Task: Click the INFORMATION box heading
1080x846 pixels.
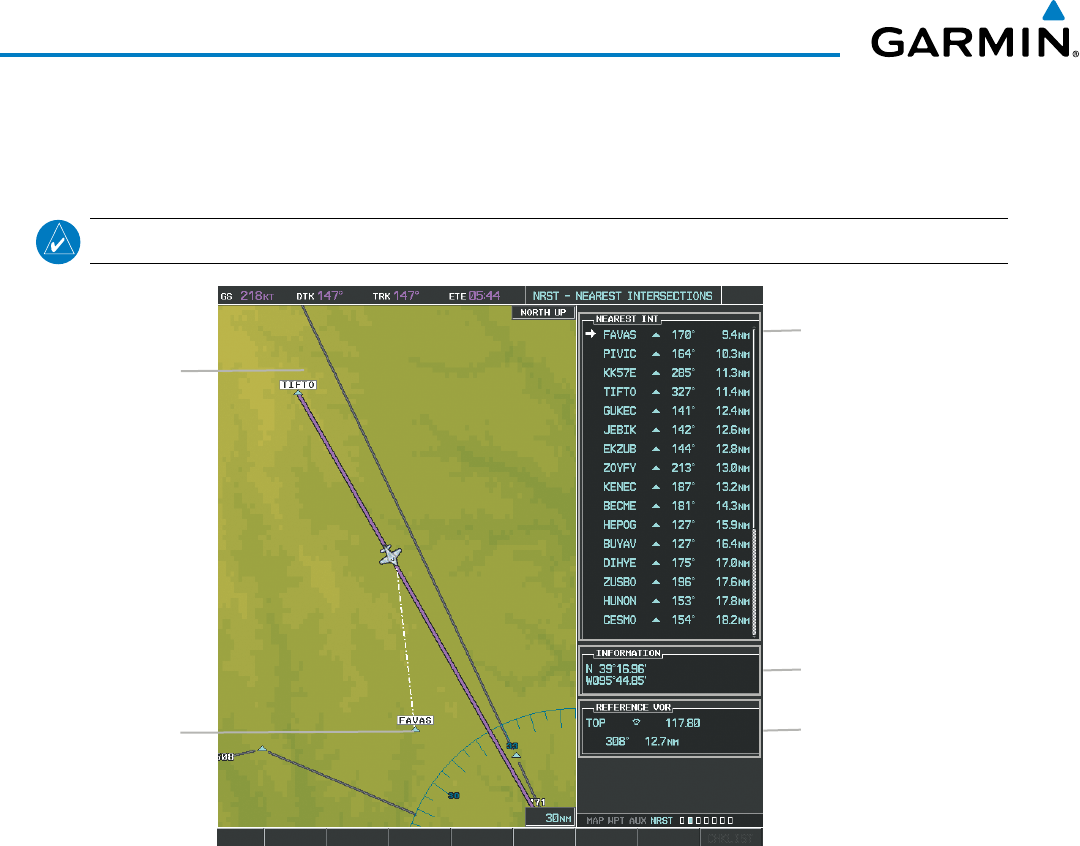Action: coord(628,653)
